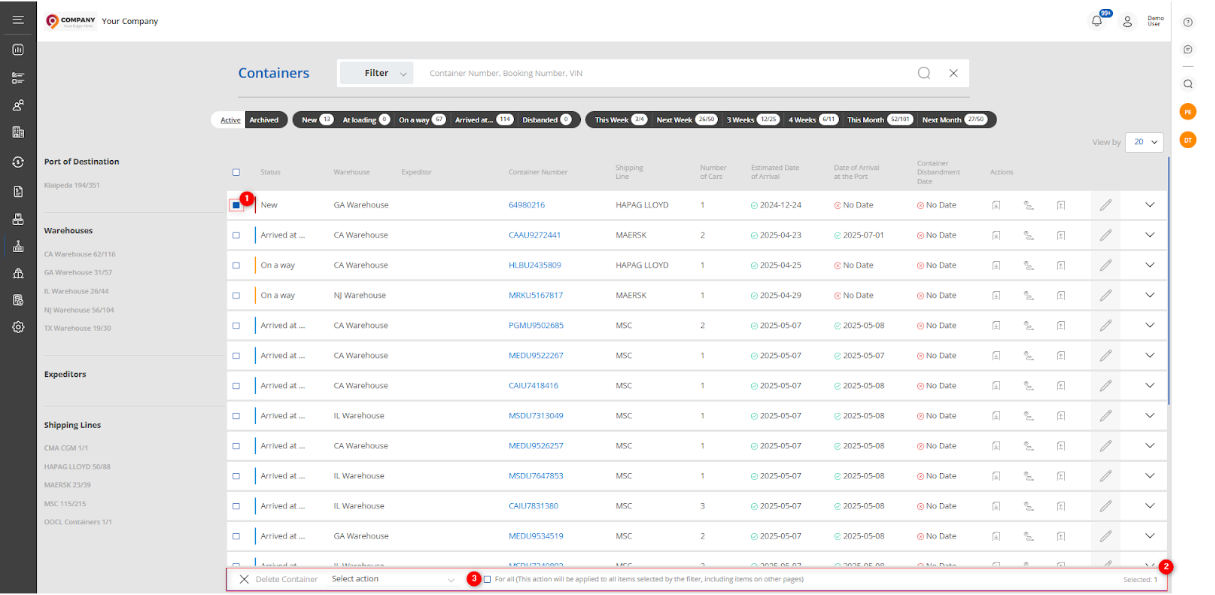Click the route tracking icon for MRKU5167817 row
This screenshot has height=595, width=1215.
[1028, 295]
